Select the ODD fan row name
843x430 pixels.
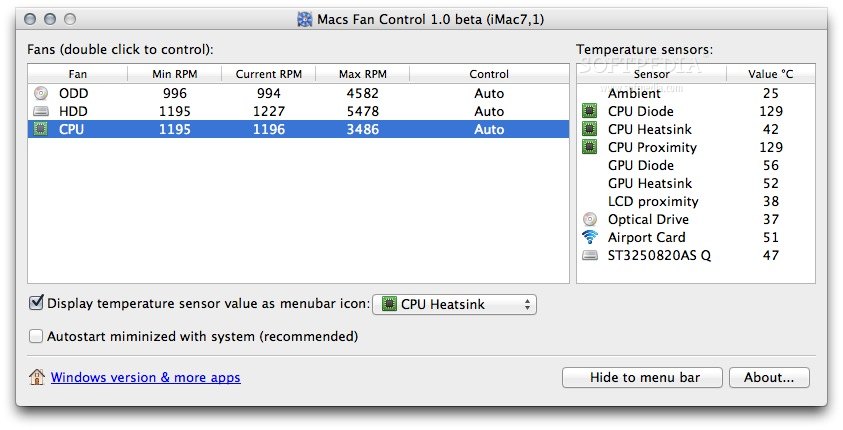pos(74,94)
